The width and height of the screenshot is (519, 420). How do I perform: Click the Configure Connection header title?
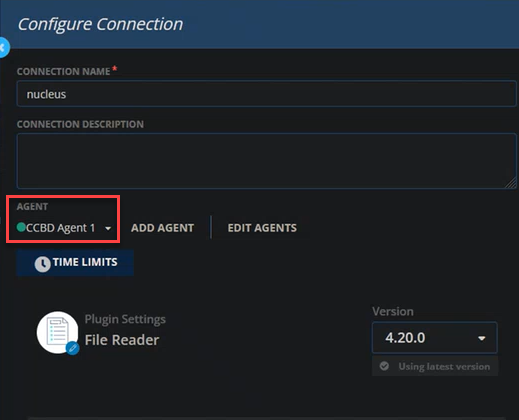[x=100, y=24]
